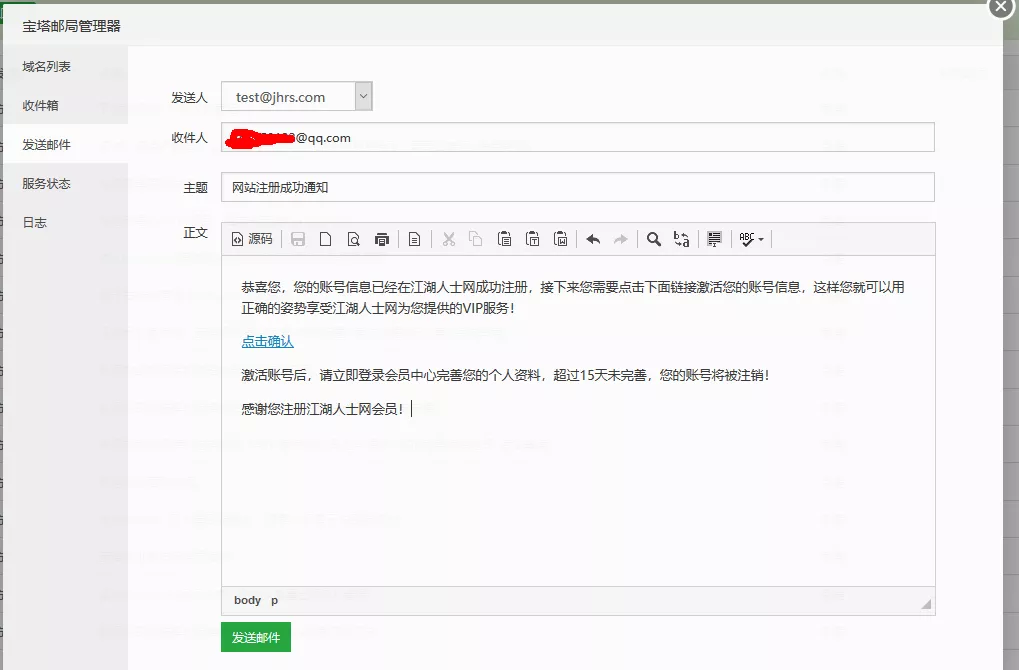1019x670 pixels.
Task: Open the spell checker dropdown
Action: 748,238
